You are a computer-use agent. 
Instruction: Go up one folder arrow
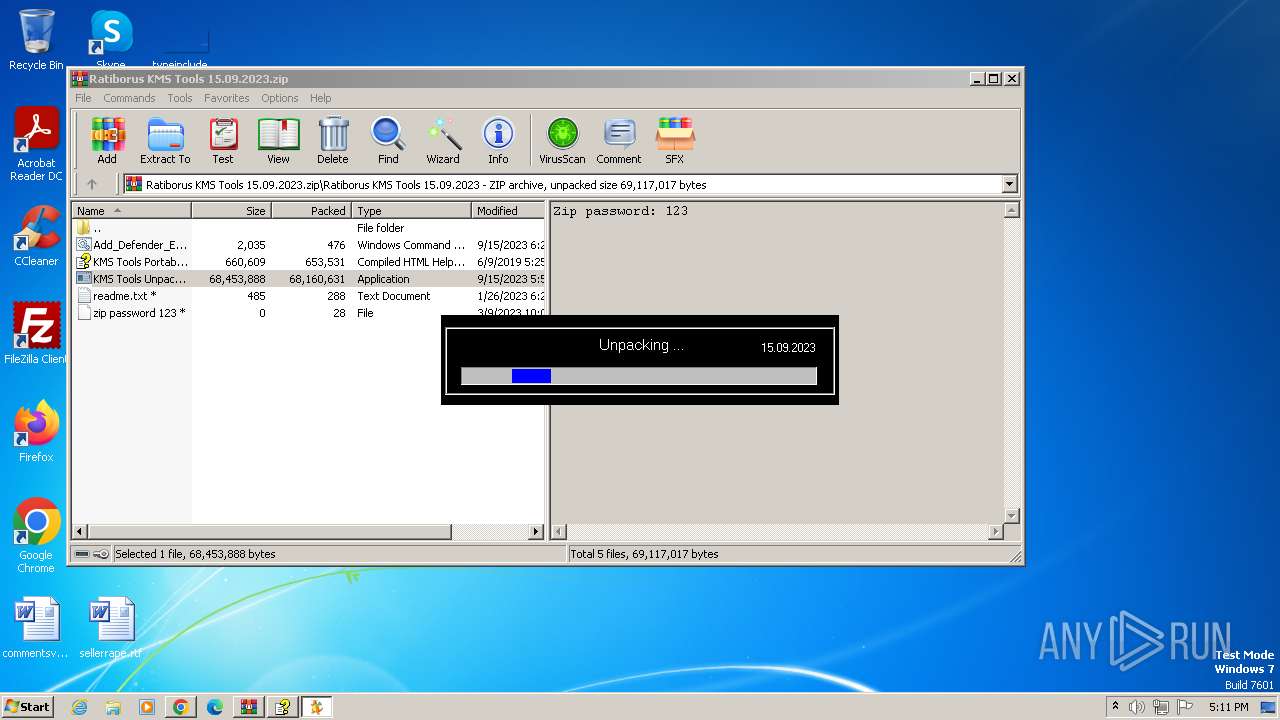[x=92, y=184]
